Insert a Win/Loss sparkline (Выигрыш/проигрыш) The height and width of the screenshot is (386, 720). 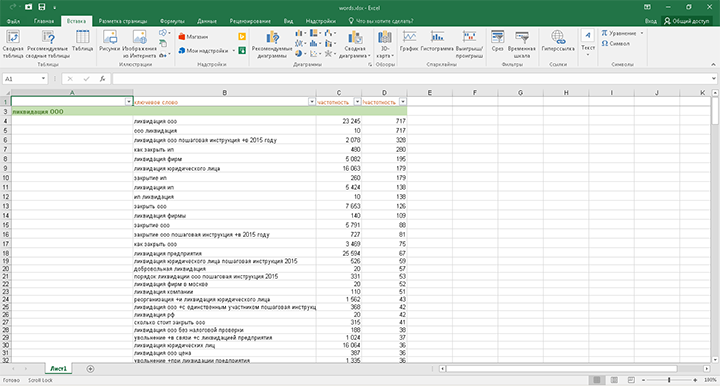coord(469,44)
